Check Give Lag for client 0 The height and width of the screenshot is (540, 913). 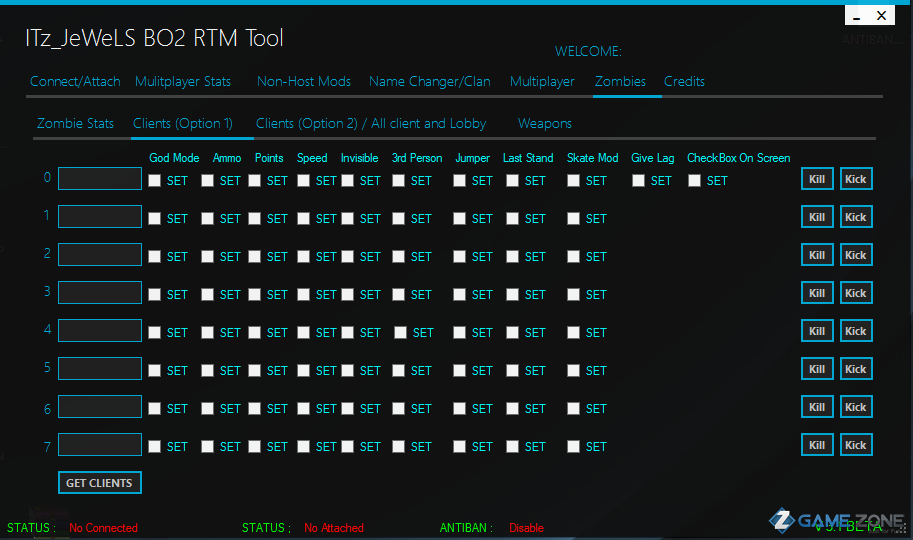pos(638,181)
